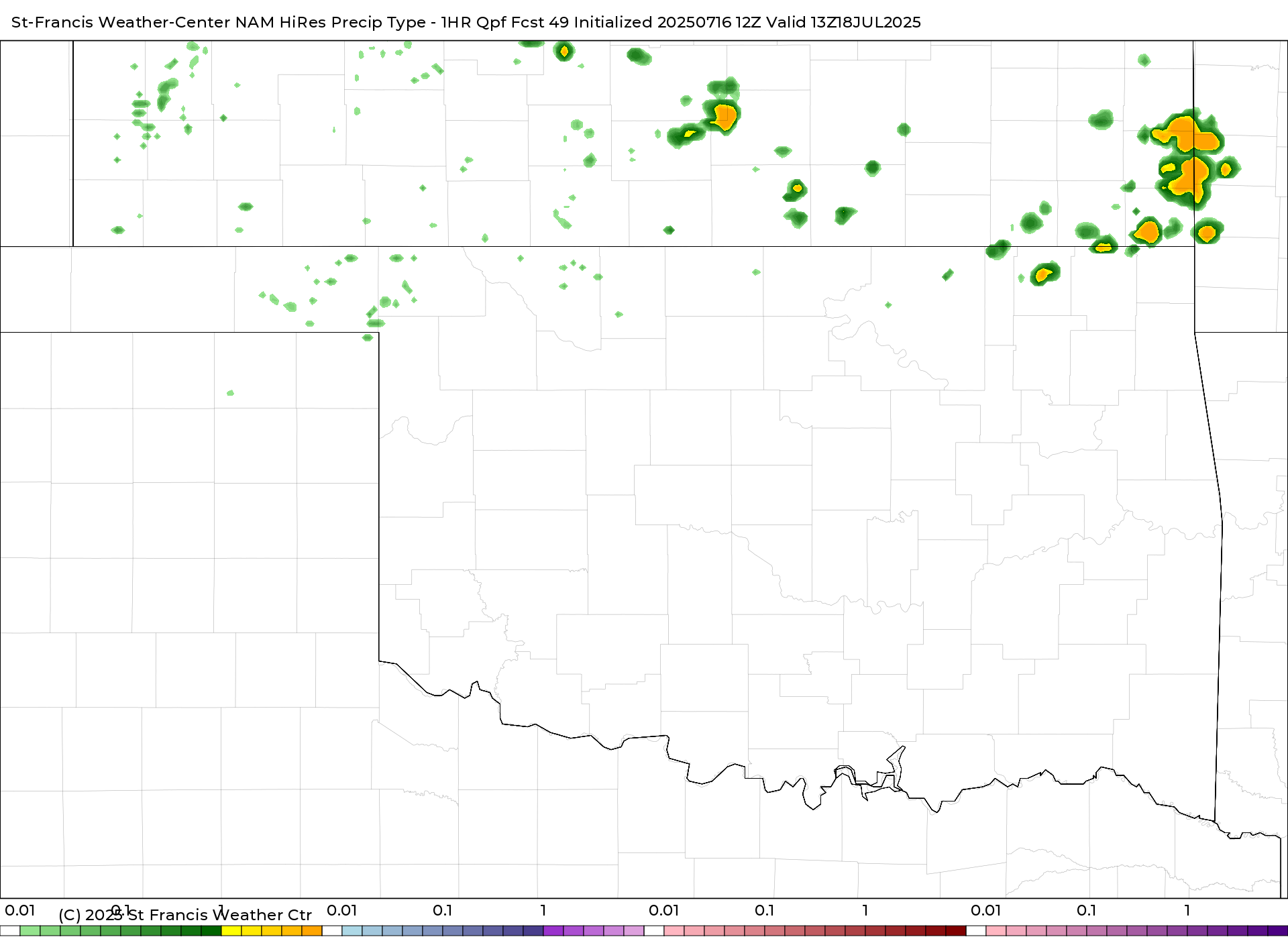Pick the lightest green legend swatch
The height and width of the screenshot is (939, 1288).
(x=30, y=931)
